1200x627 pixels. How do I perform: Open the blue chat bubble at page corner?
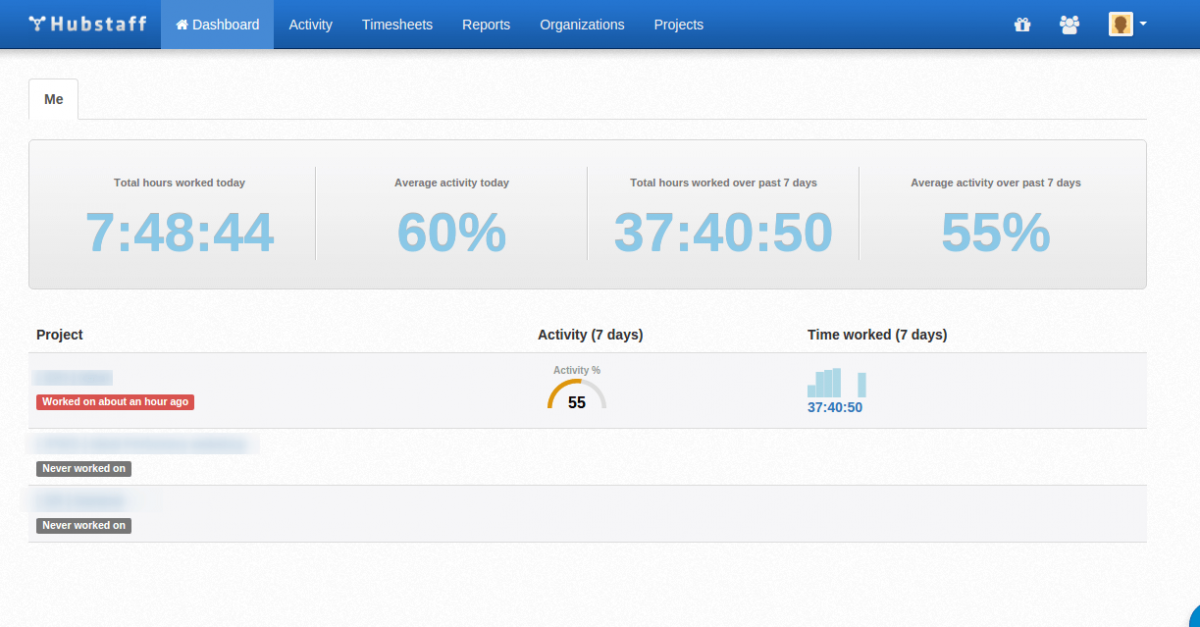(x=1194, y=617)
